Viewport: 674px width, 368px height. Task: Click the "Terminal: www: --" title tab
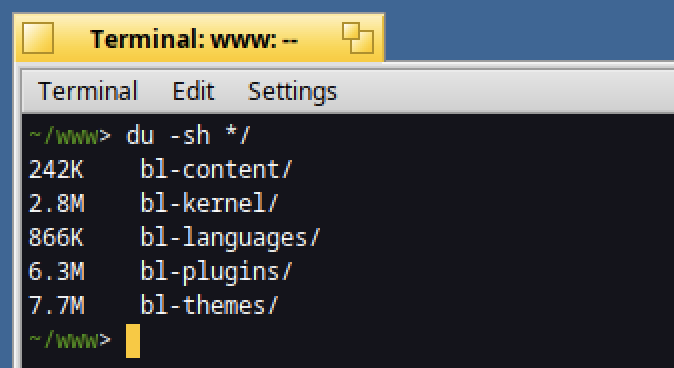199,38
